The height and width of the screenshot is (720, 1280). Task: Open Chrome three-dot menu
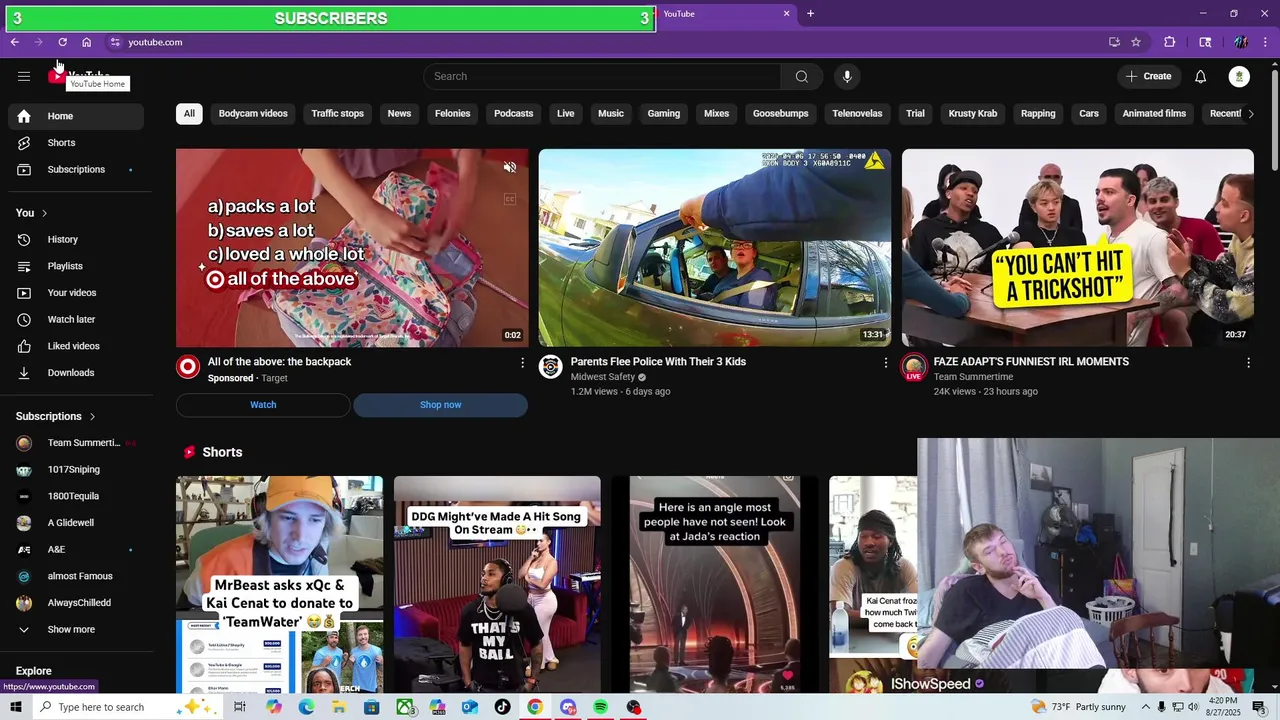(1266, 42)
